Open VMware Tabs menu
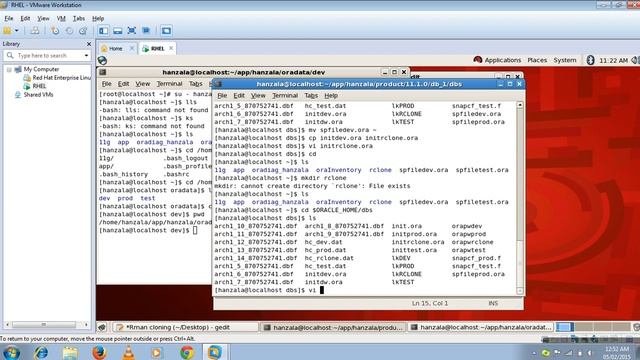Image resolution: width=640 pixels, height=360 pixels. click(79, 18)
